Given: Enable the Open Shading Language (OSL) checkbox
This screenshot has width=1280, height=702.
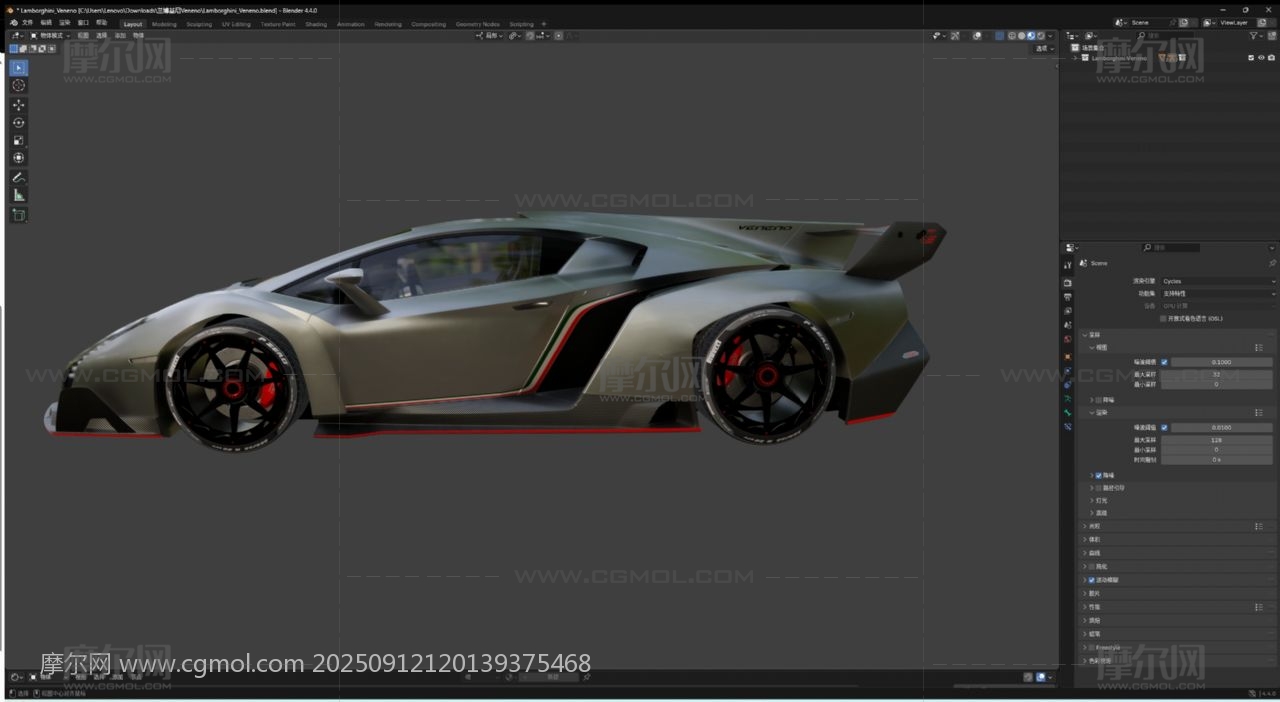Looking at the screenshot, I should [x=1163, y=318].
